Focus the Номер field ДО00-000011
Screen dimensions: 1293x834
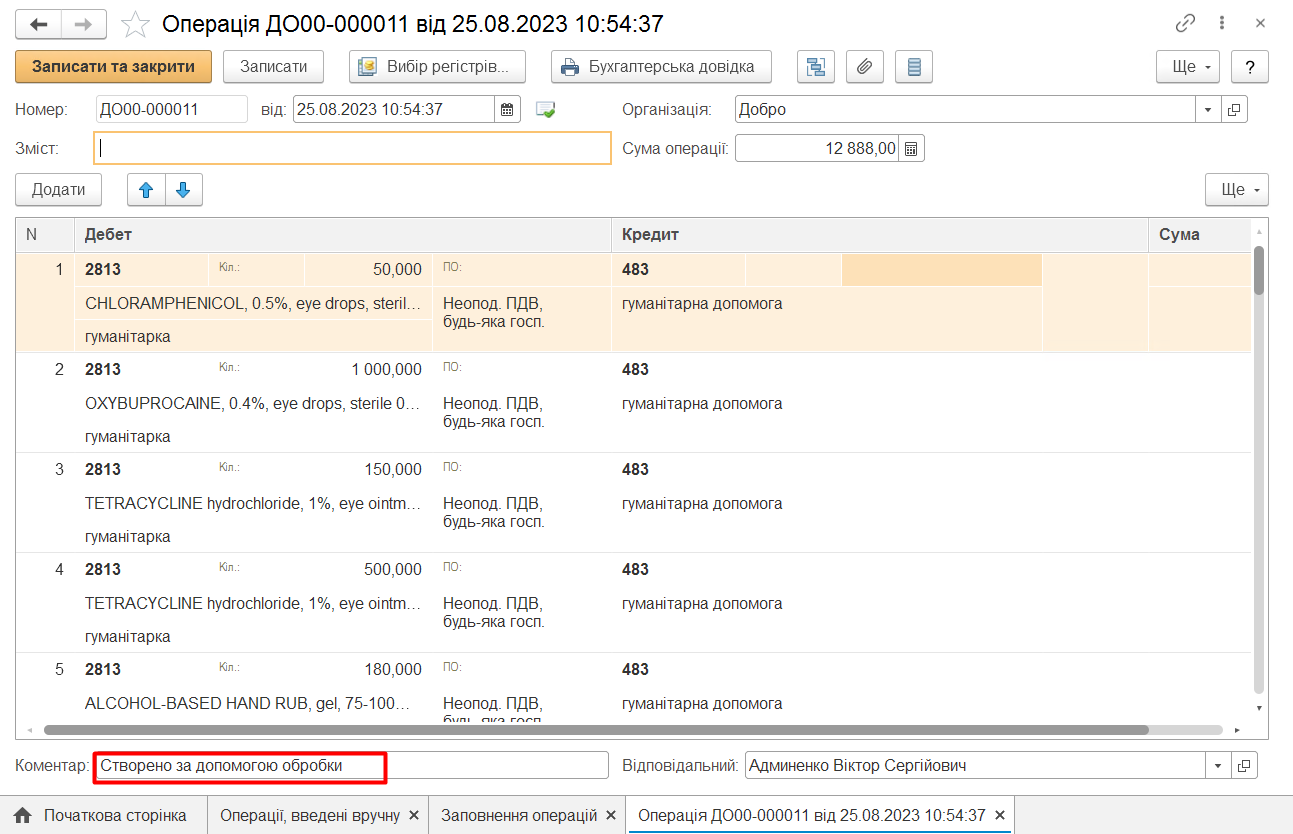tap(171, 110)
